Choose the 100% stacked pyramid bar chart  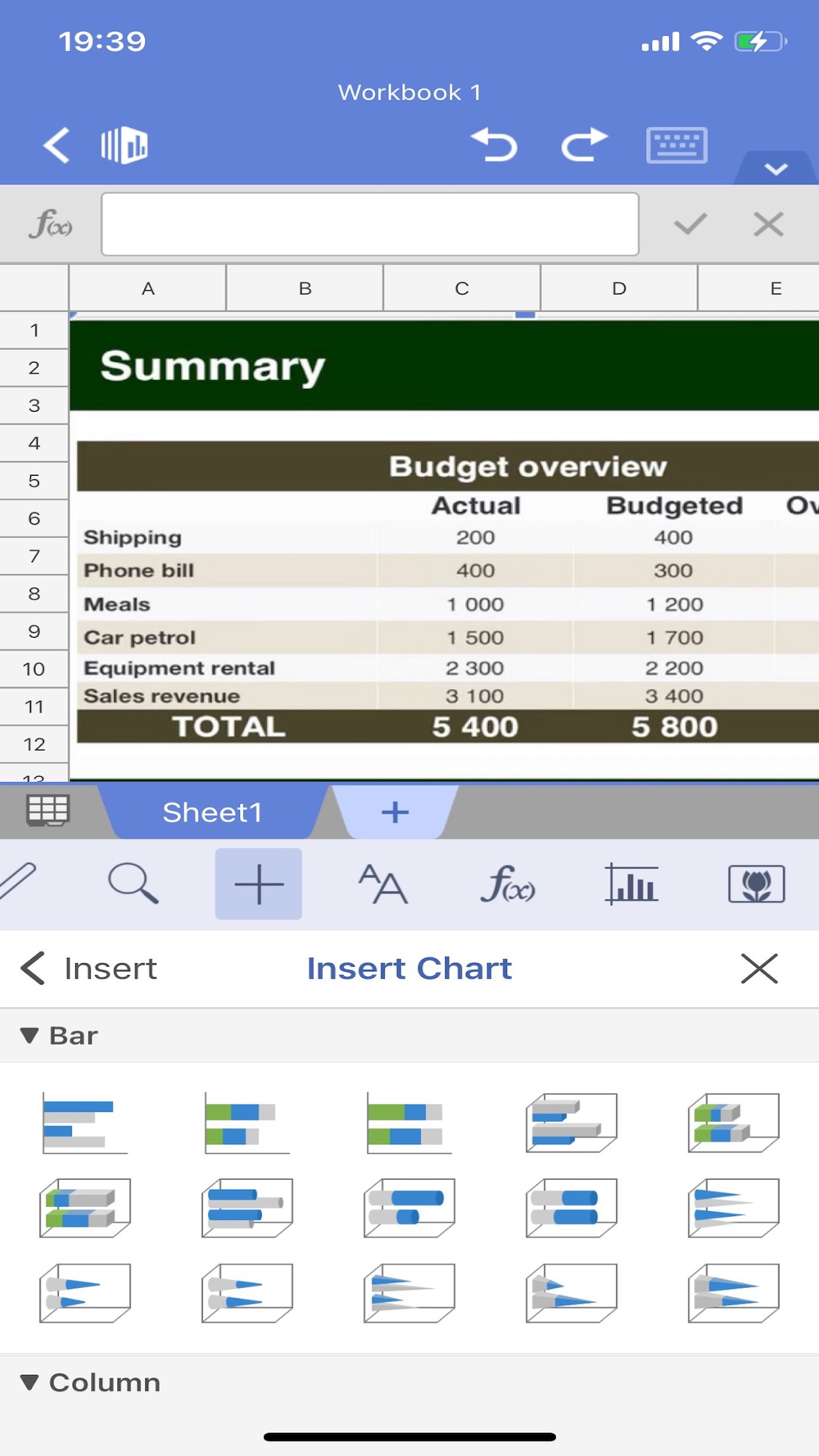[x=734, y=1293]
